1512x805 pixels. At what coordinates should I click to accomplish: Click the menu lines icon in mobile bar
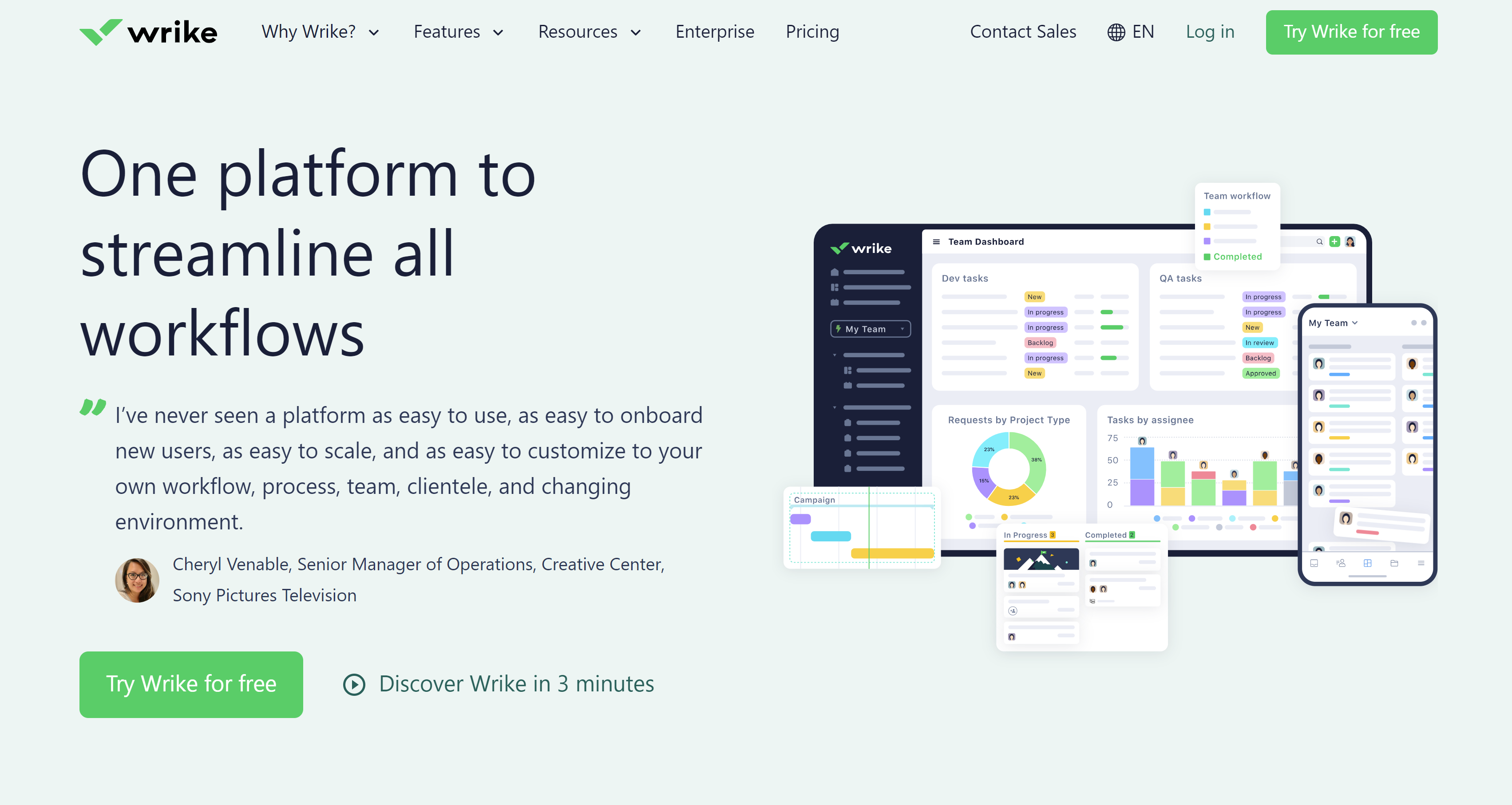(1421, 563)
